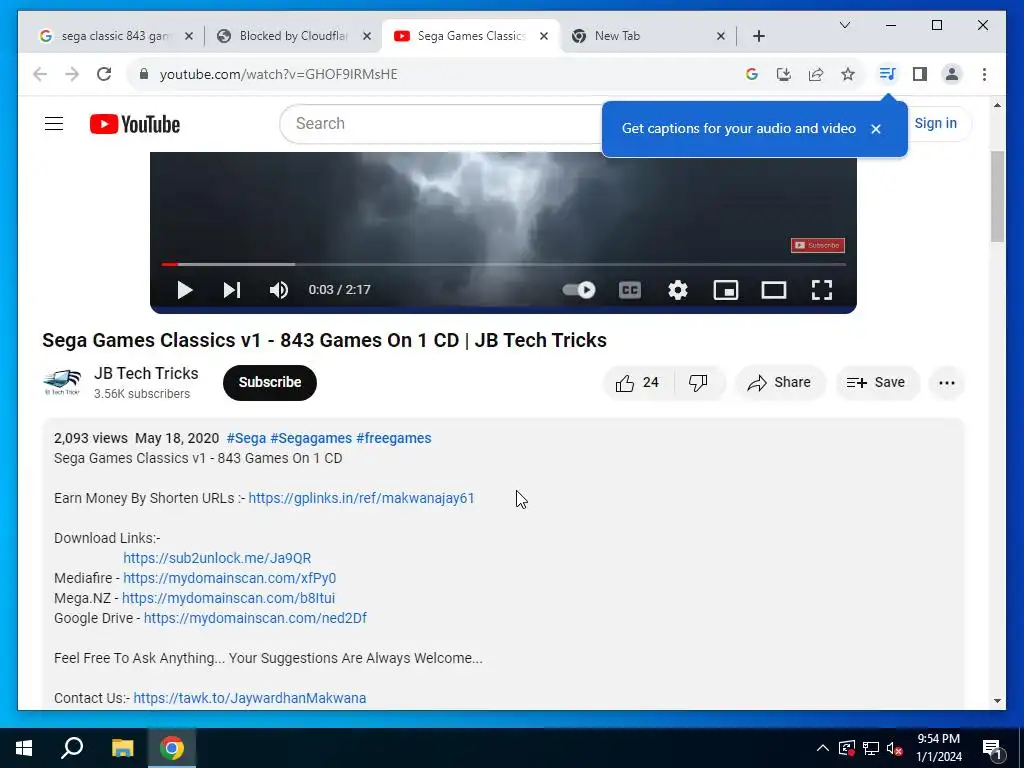Open Mediafire mydomainscan link
The image size is (1024, 768).
point(229,578)
